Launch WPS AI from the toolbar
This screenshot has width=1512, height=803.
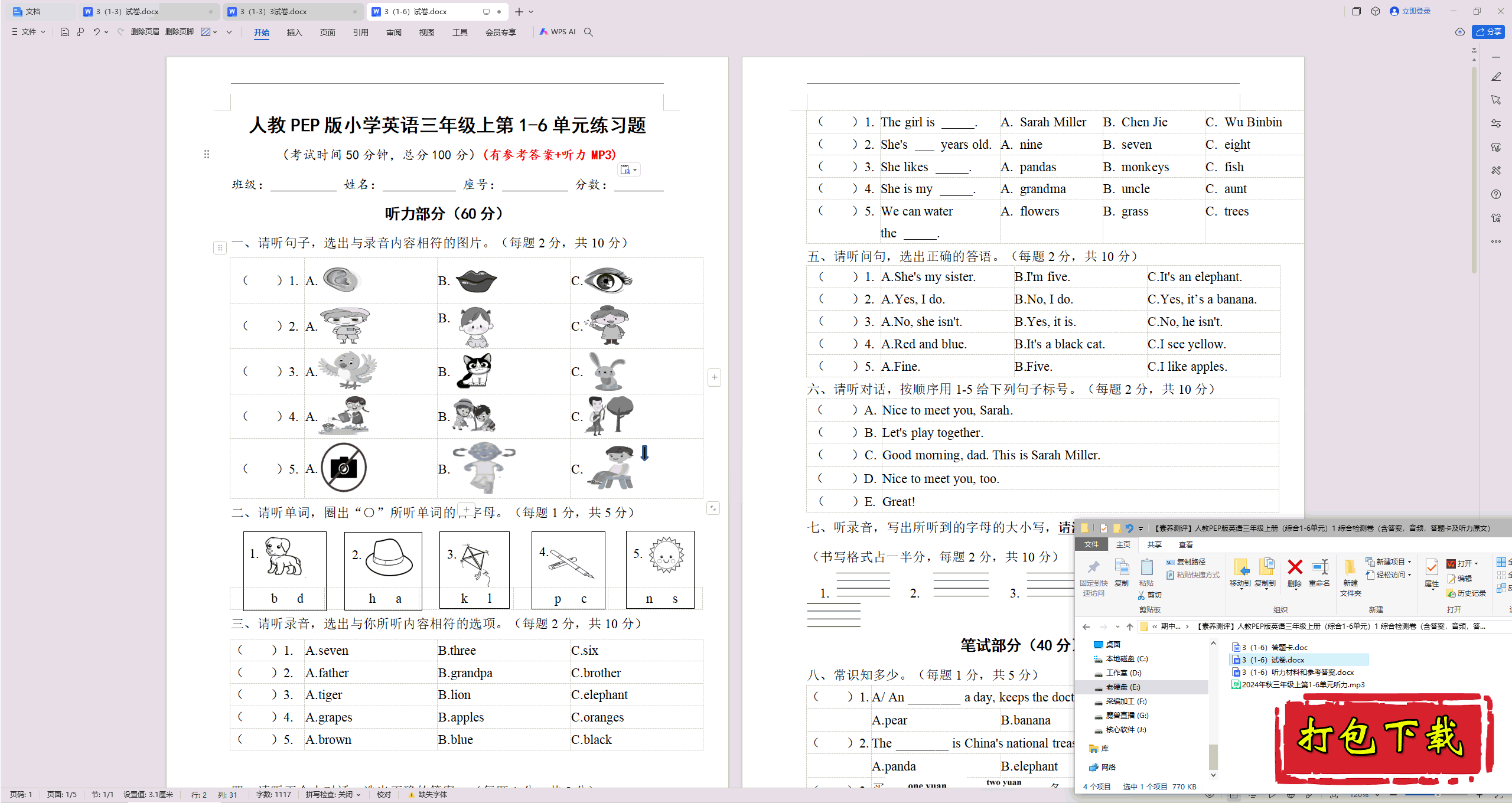click(557, 32)
